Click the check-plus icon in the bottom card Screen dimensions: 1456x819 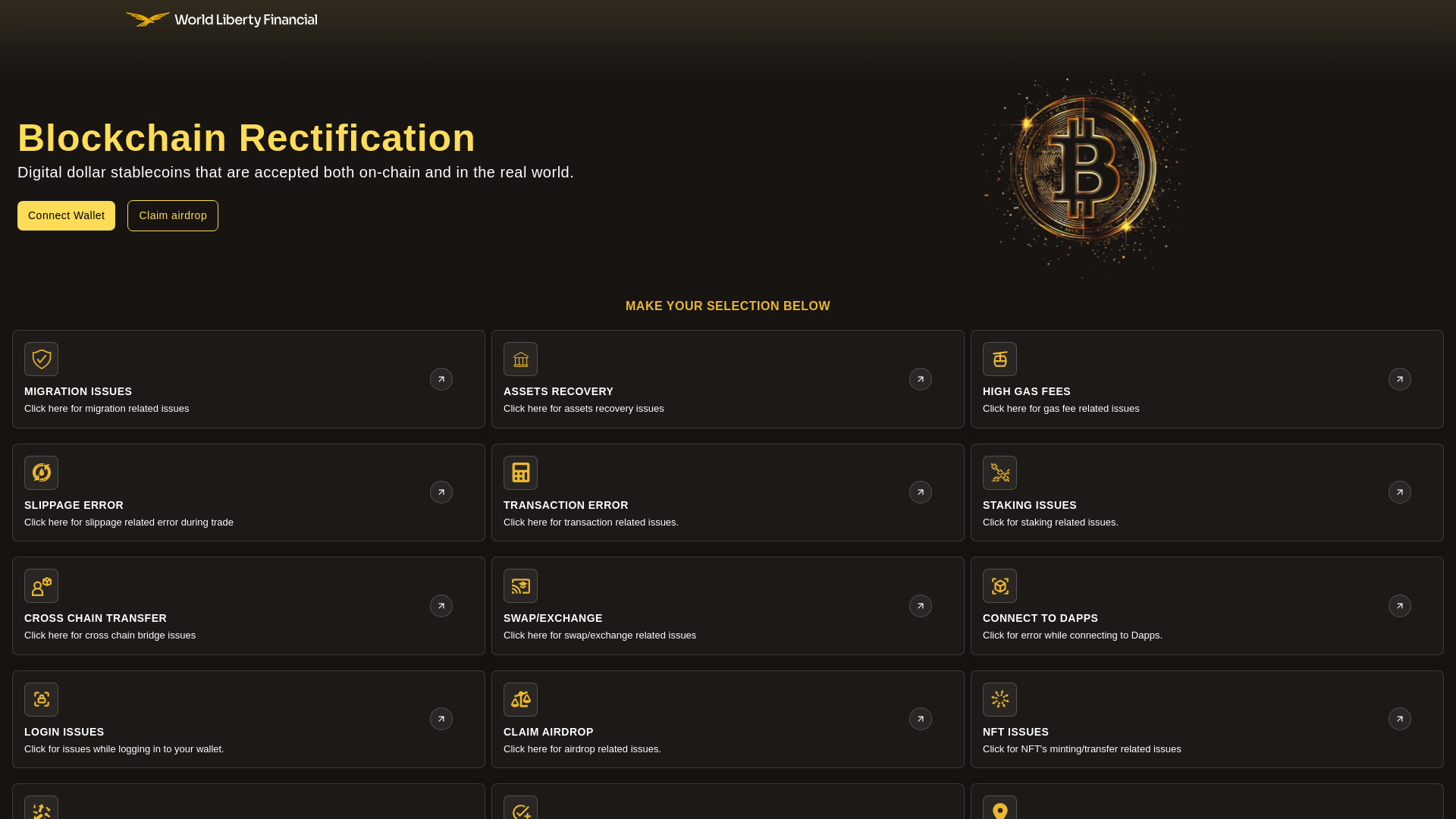pos(520,808)
